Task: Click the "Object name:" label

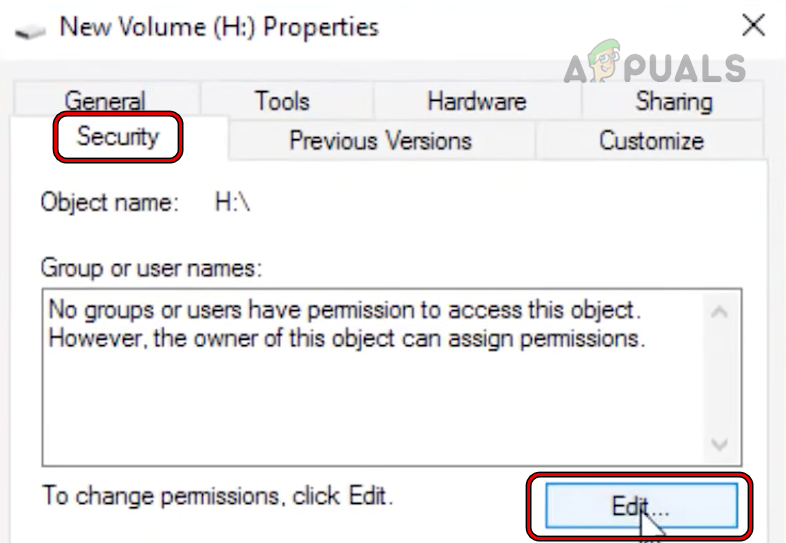Action: [x=109, y=202]
